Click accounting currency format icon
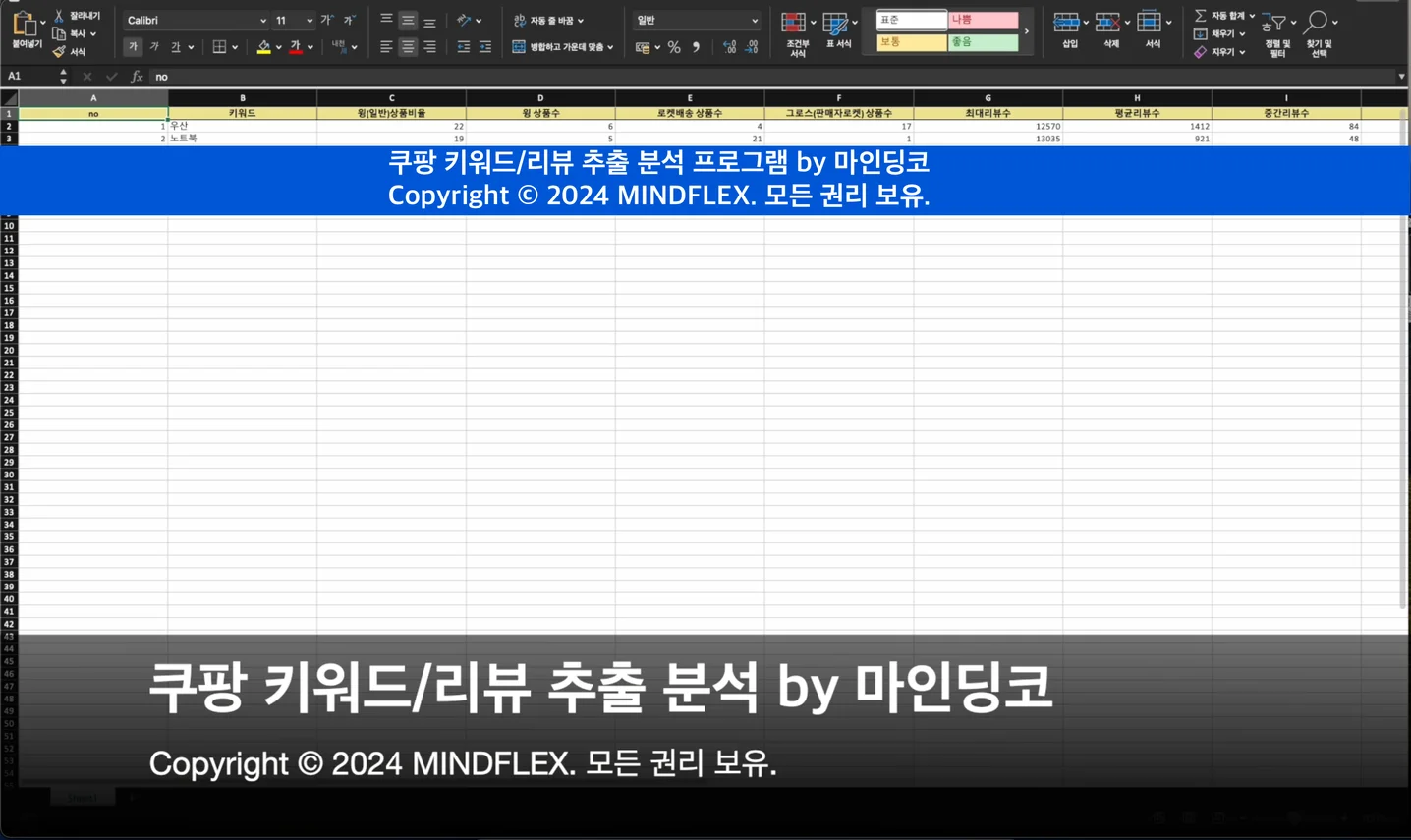Viewport: 1411px width, 840px height. [x=643, y=46]
